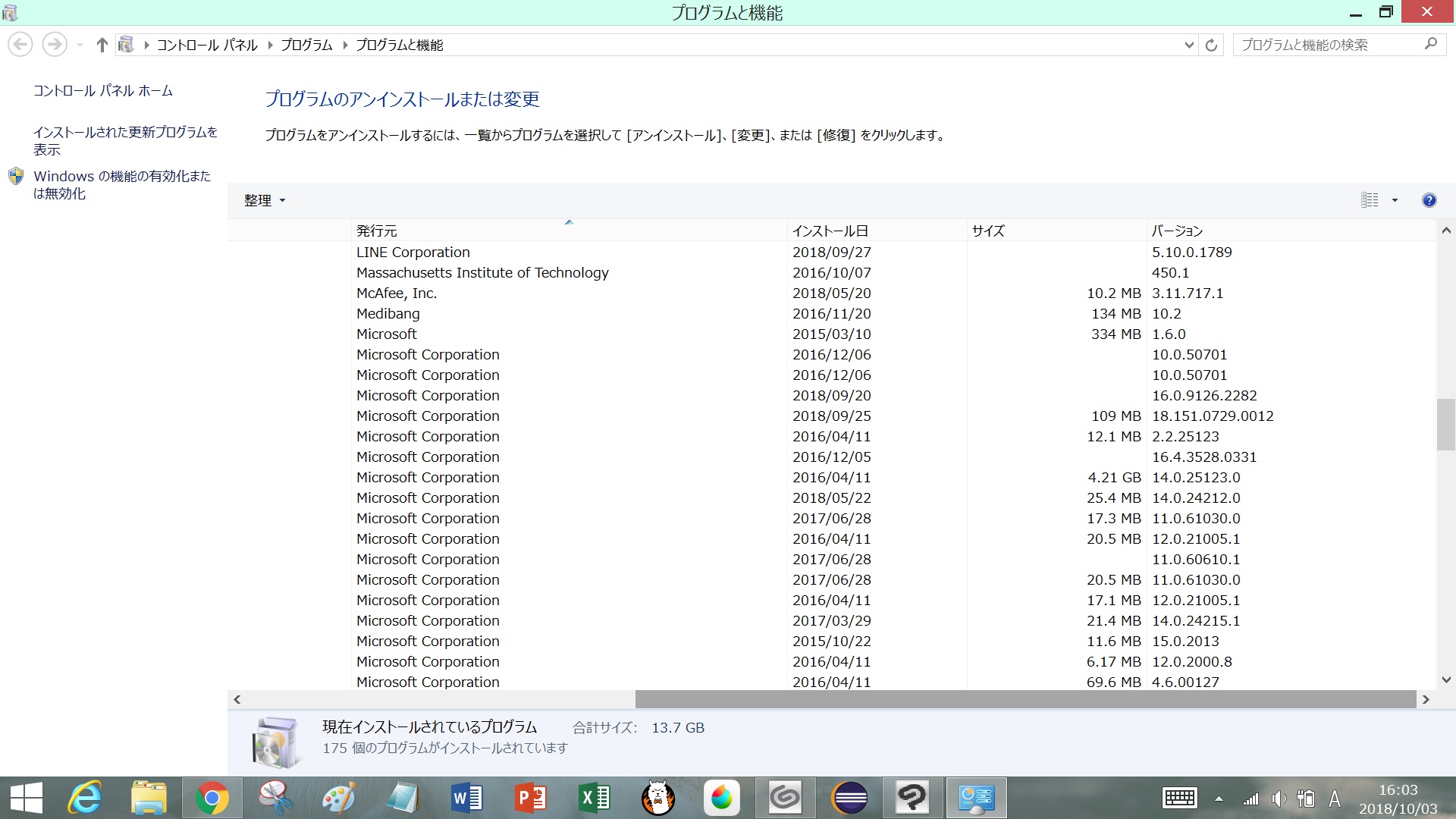Click the view mode list icon
The width and height of the screenshot is (1456, 819).
(1370, 200)
